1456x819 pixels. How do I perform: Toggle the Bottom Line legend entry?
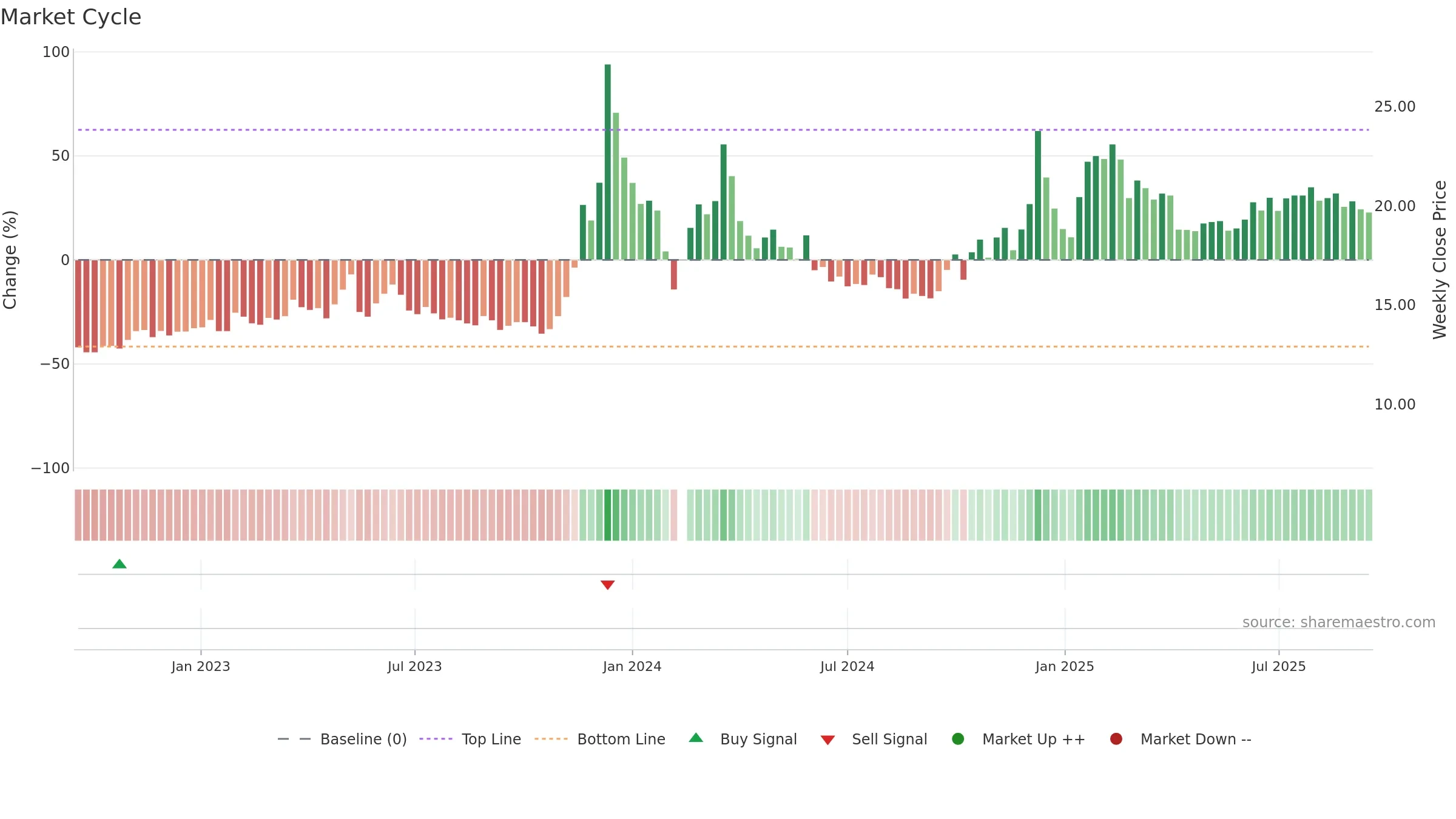[x=600, y=740]
